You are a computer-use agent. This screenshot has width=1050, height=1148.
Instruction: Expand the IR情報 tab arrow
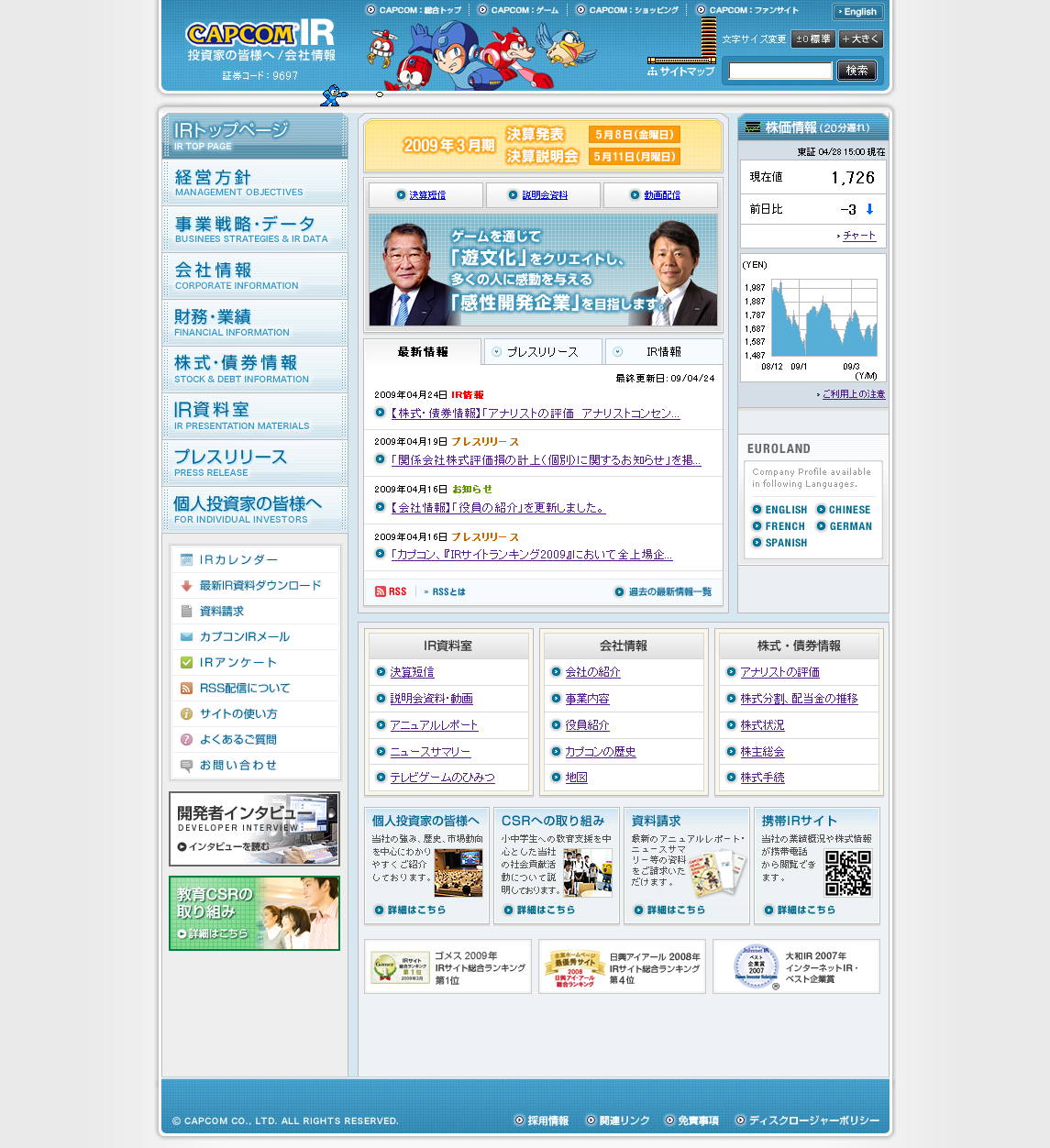pyautogui.click(x=618, y=351)
